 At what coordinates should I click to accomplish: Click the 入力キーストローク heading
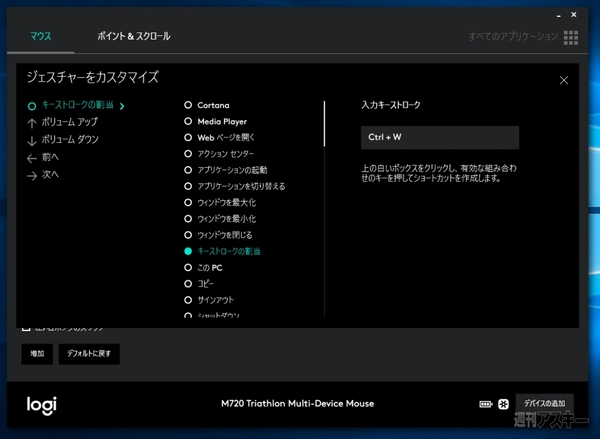coord(391,105)
